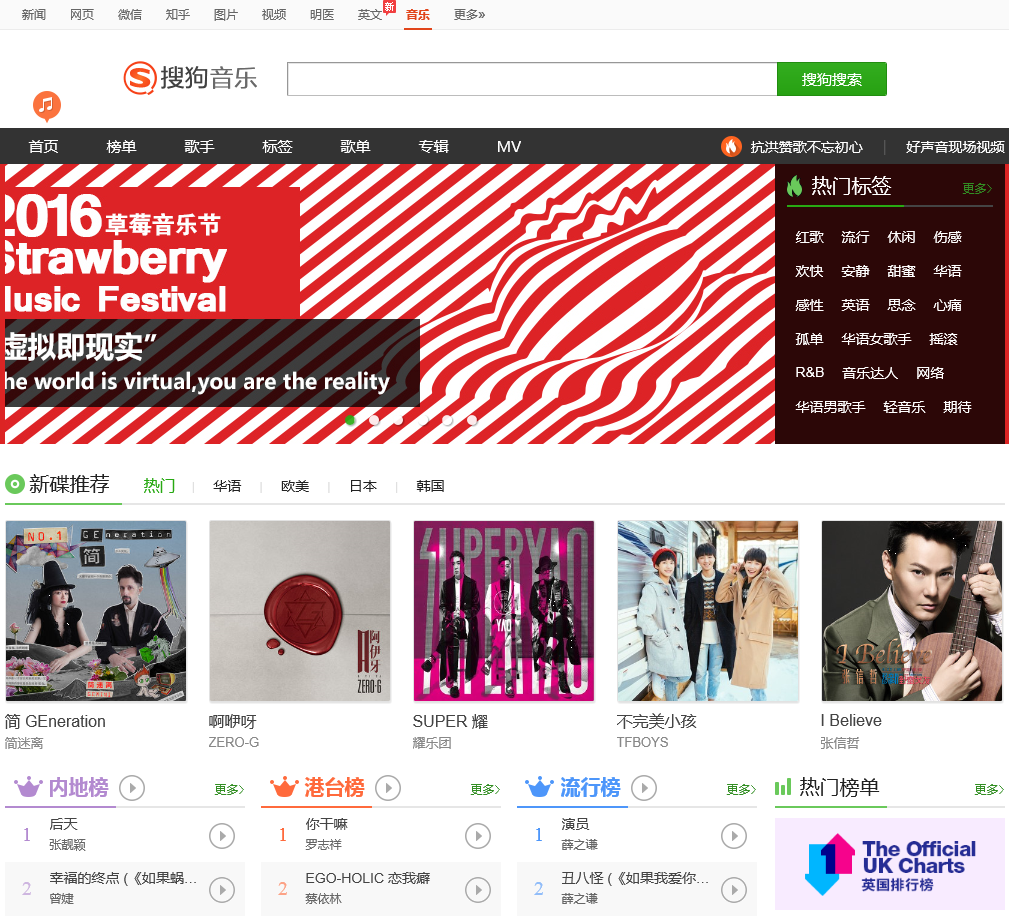Click the fire icon beside 抗洪赞歌不忘初心
The height and width of the screenshot is (917, 1009).
pyautogui.click(x=731, y=147)
